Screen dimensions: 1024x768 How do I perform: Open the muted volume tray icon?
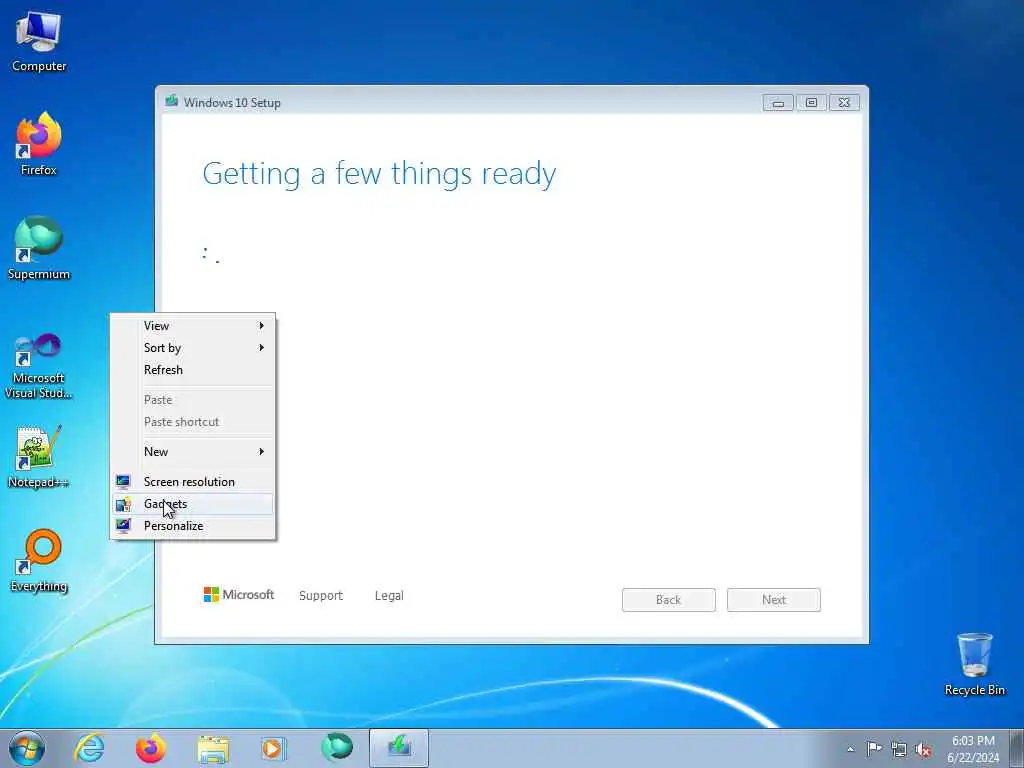click(x=923, y=749)
